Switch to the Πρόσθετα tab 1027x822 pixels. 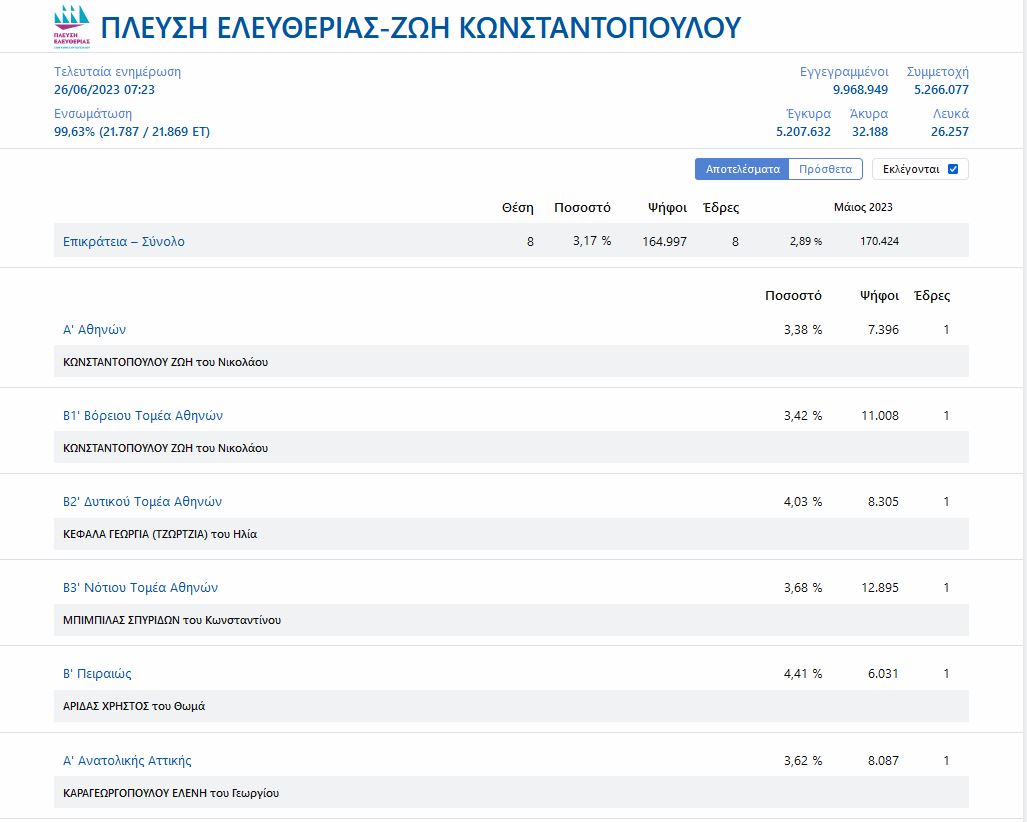(825, 169)
